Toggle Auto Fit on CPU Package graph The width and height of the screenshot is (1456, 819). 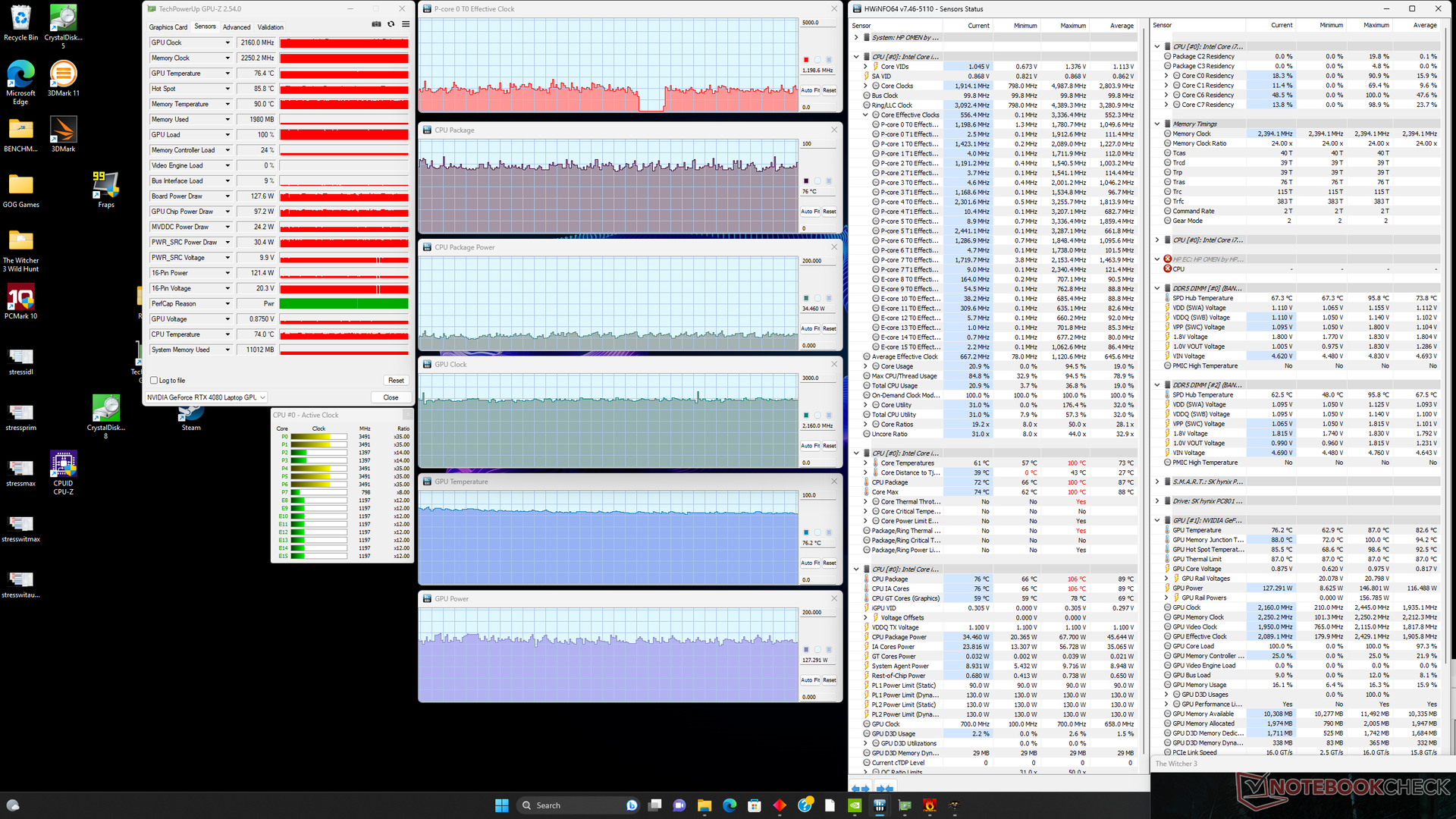click(x=810, y=212)
